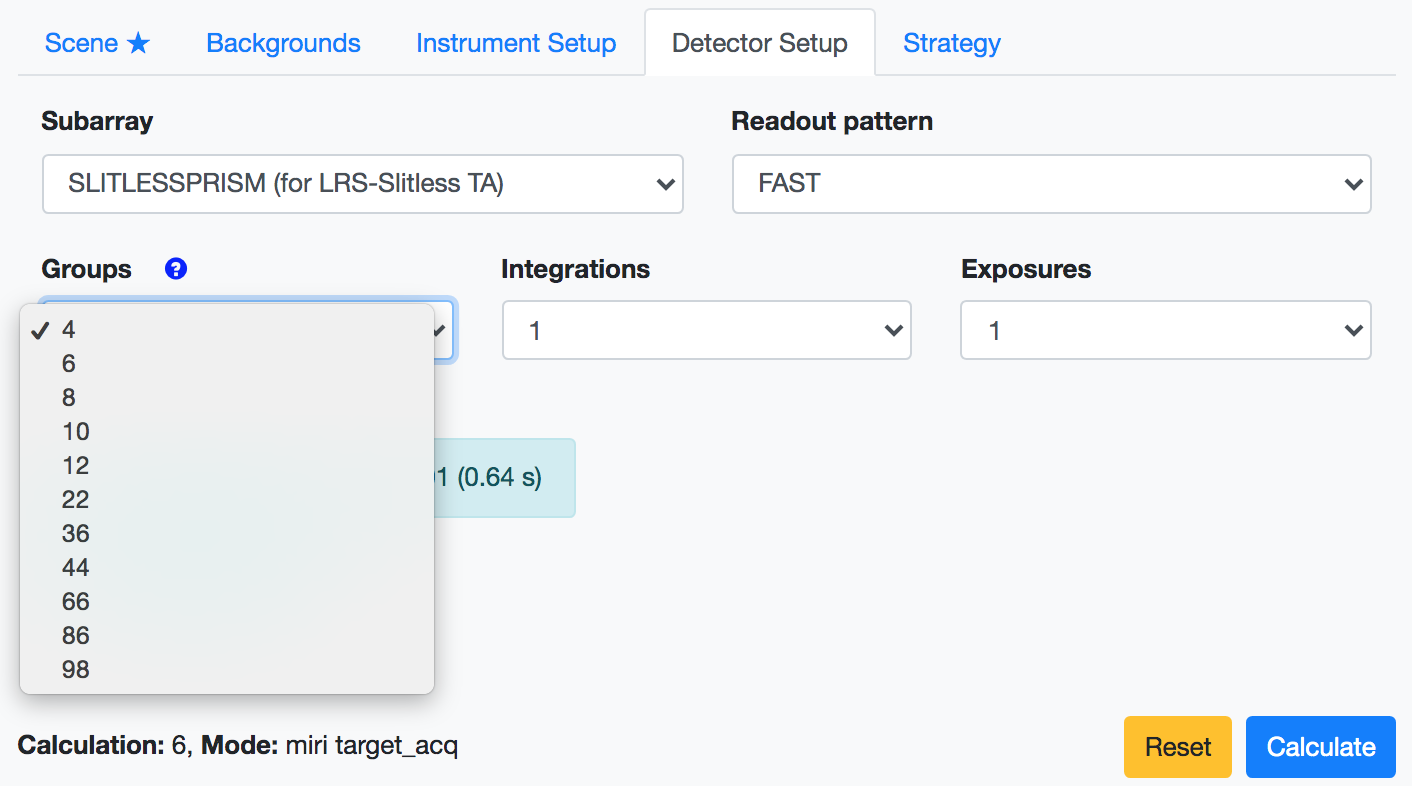Open the Backgrounds tab
1412x786 pixels.
pos(283,44)
